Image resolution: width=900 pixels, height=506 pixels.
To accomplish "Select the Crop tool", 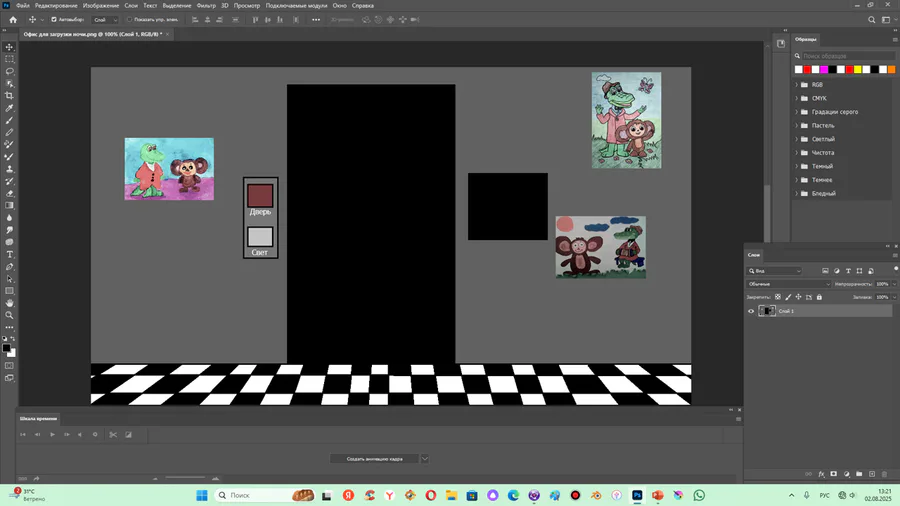I will (9, 96).
